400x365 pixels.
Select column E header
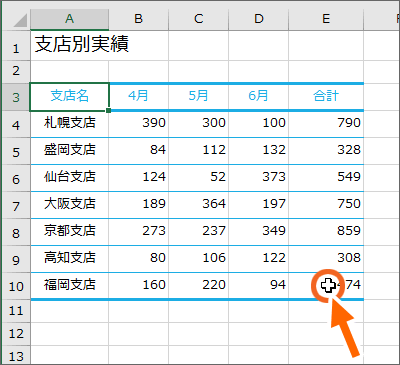click(326, 19)
